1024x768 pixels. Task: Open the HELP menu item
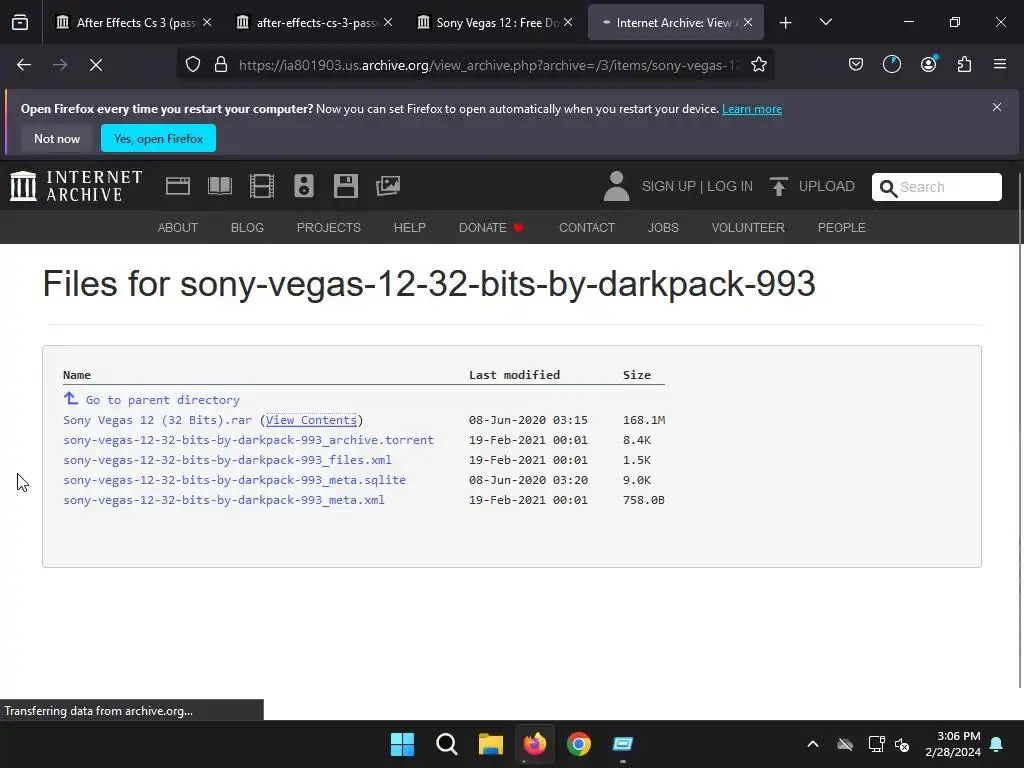[x=409, y=227]
